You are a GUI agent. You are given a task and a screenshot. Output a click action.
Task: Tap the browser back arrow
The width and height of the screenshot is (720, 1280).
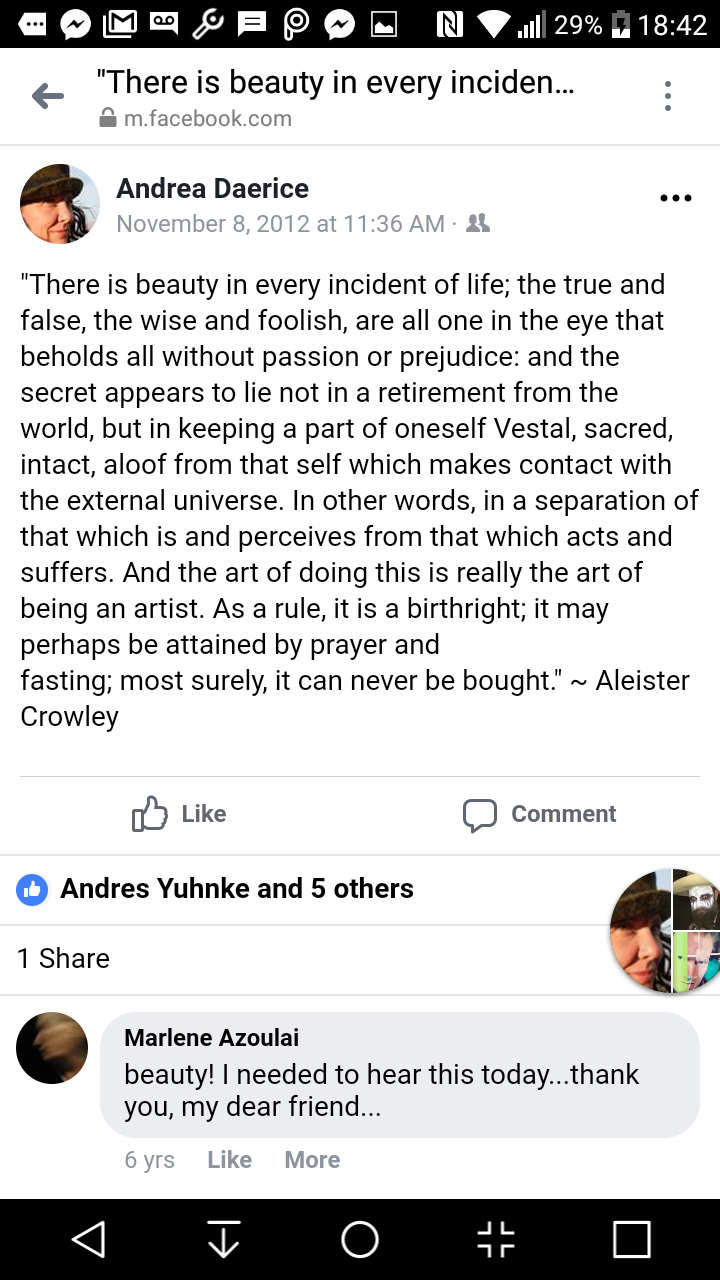click(x=48, y=96)
